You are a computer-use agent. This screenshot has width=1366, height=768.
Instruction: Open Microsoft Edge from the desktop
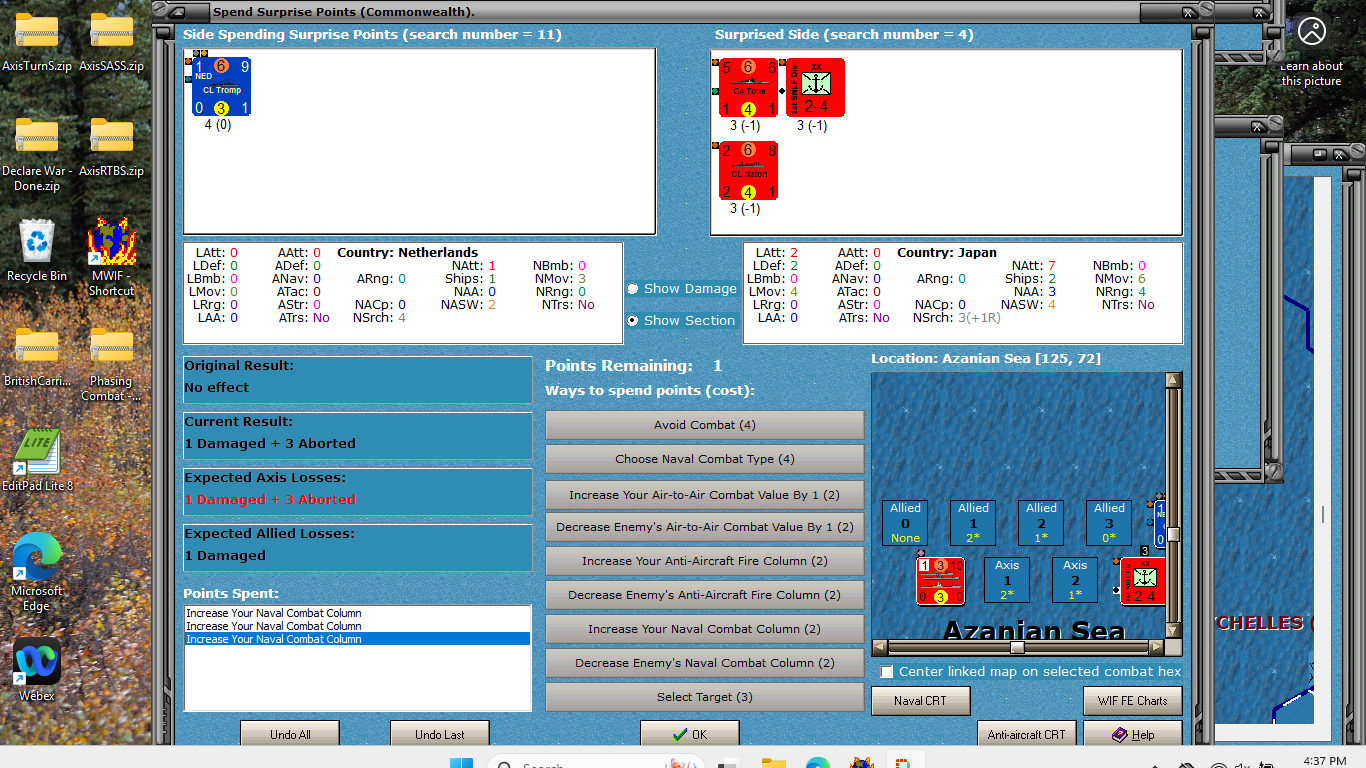pos(35,555)
